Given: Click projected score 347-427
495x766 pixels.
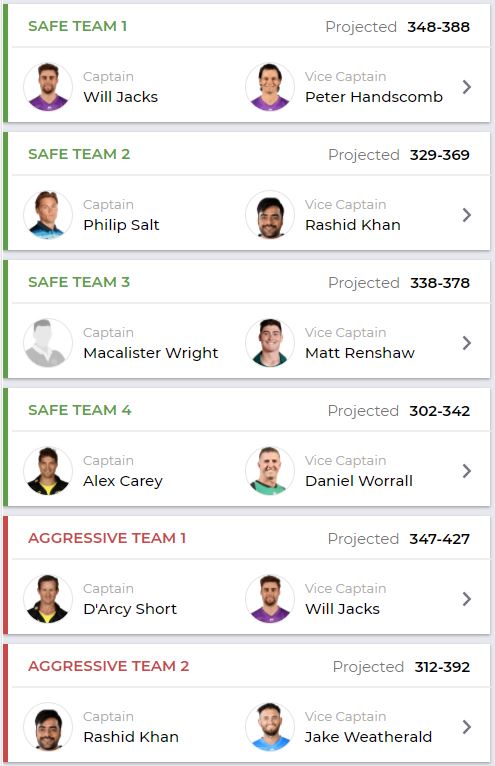Looking at the screenshot, I should click(x=439, y=539).
